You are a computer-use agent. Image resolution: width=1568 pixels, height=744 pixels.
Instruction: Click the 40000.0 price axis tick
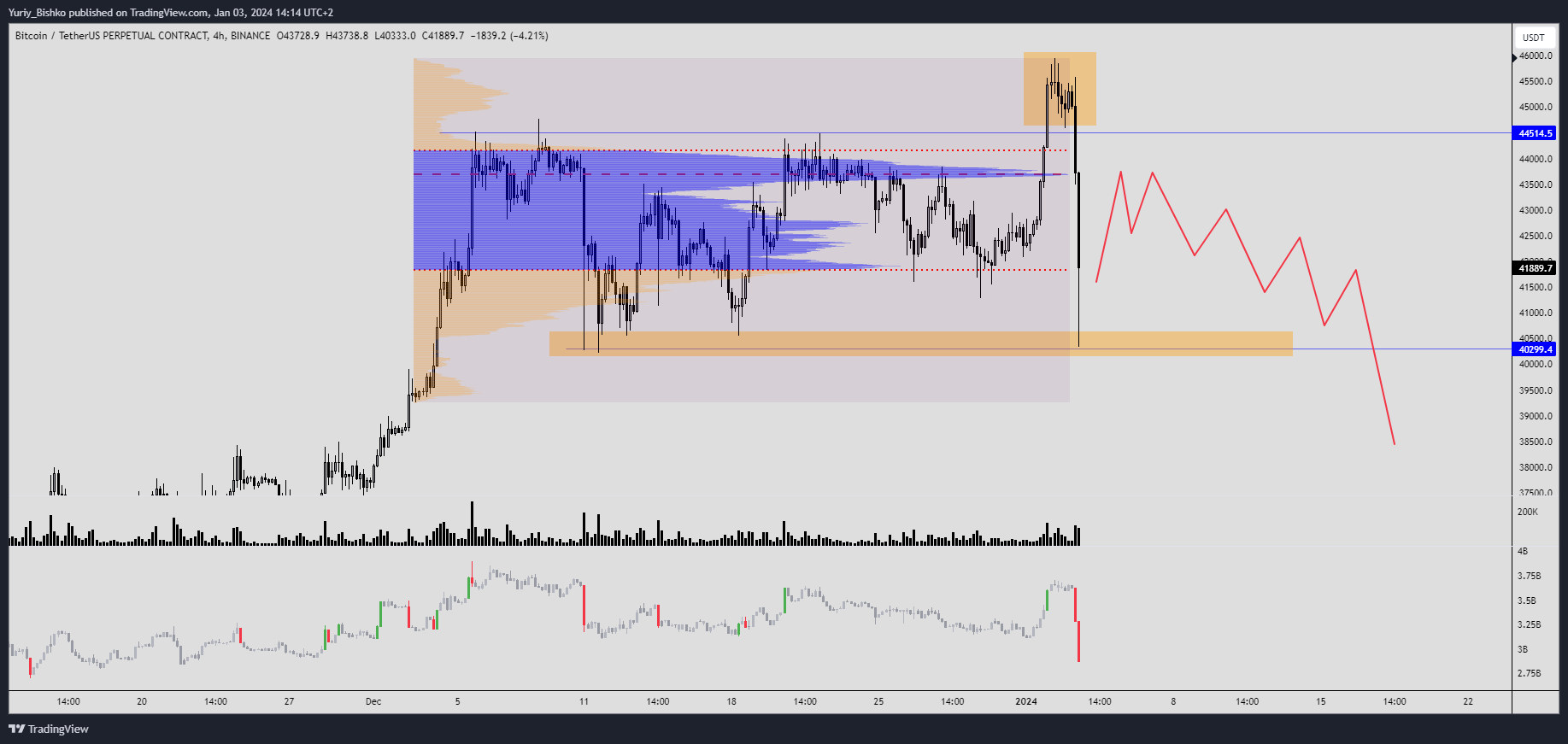[1536, 365]
